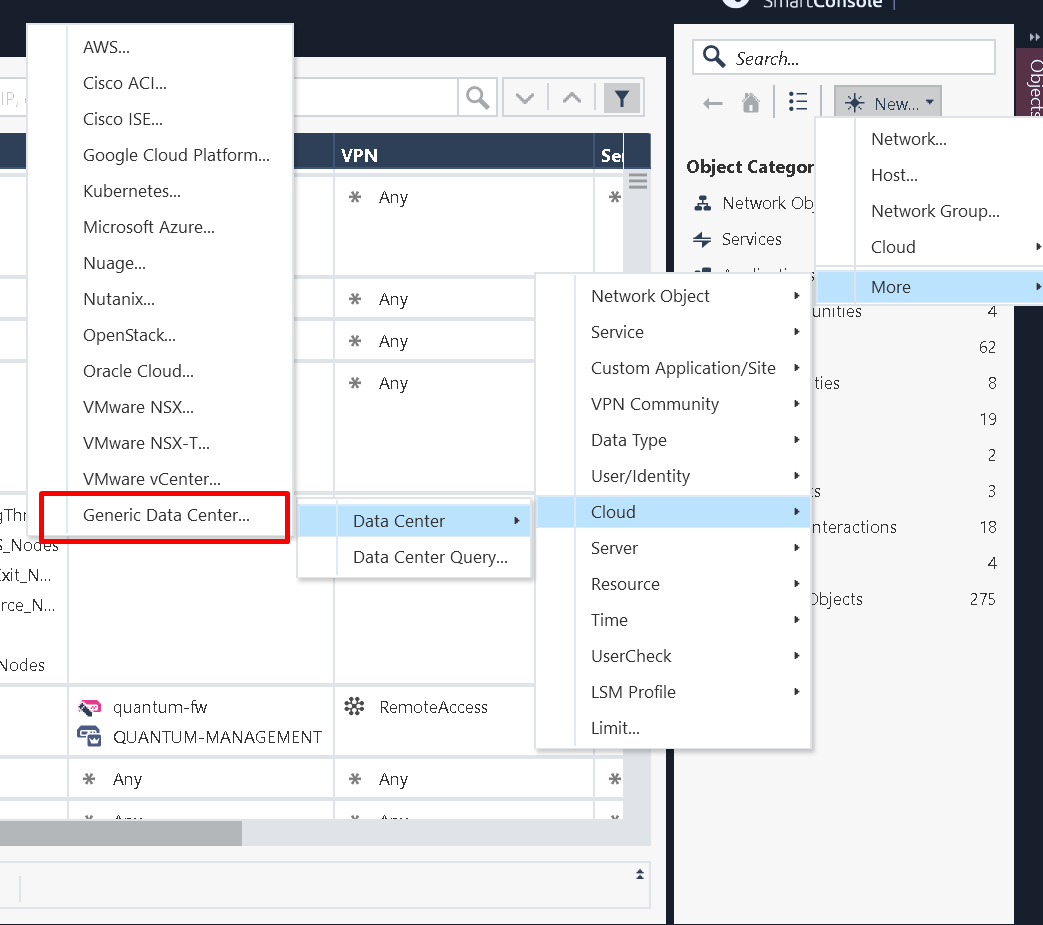Choose the Limit... menu entry
The width and height of the screenshot is (1043, 925).
673,727
